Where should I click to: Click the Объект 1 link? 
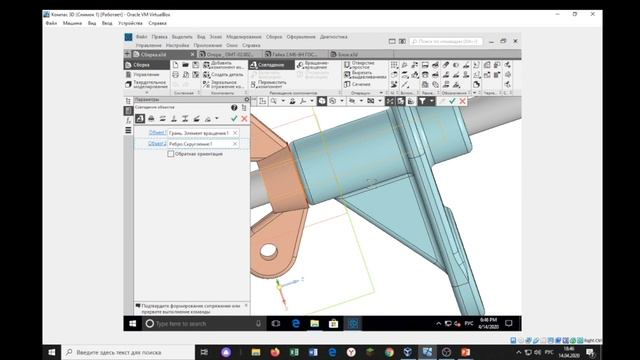157,133
